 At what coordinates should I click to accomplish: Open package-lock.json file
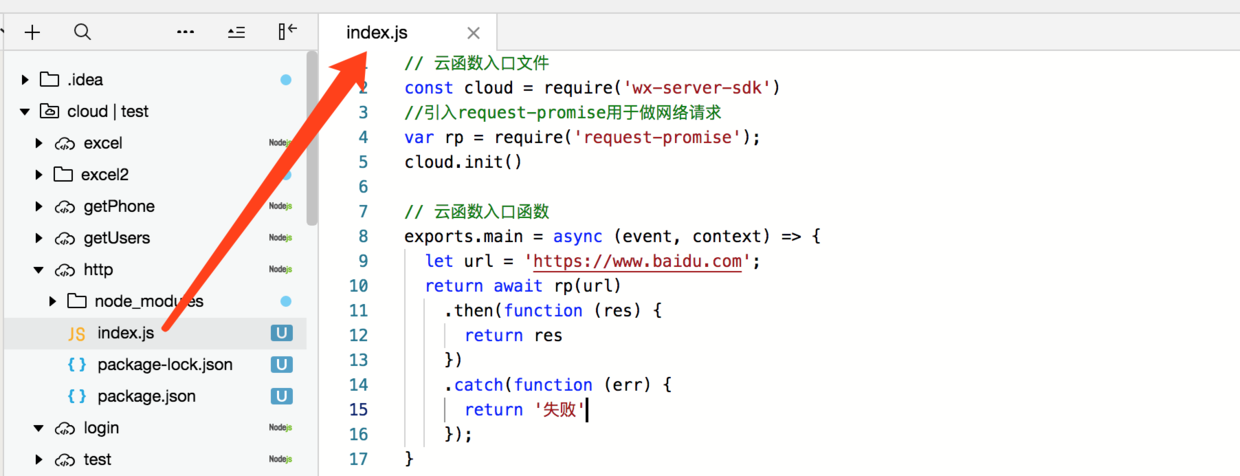click(153, 365)
